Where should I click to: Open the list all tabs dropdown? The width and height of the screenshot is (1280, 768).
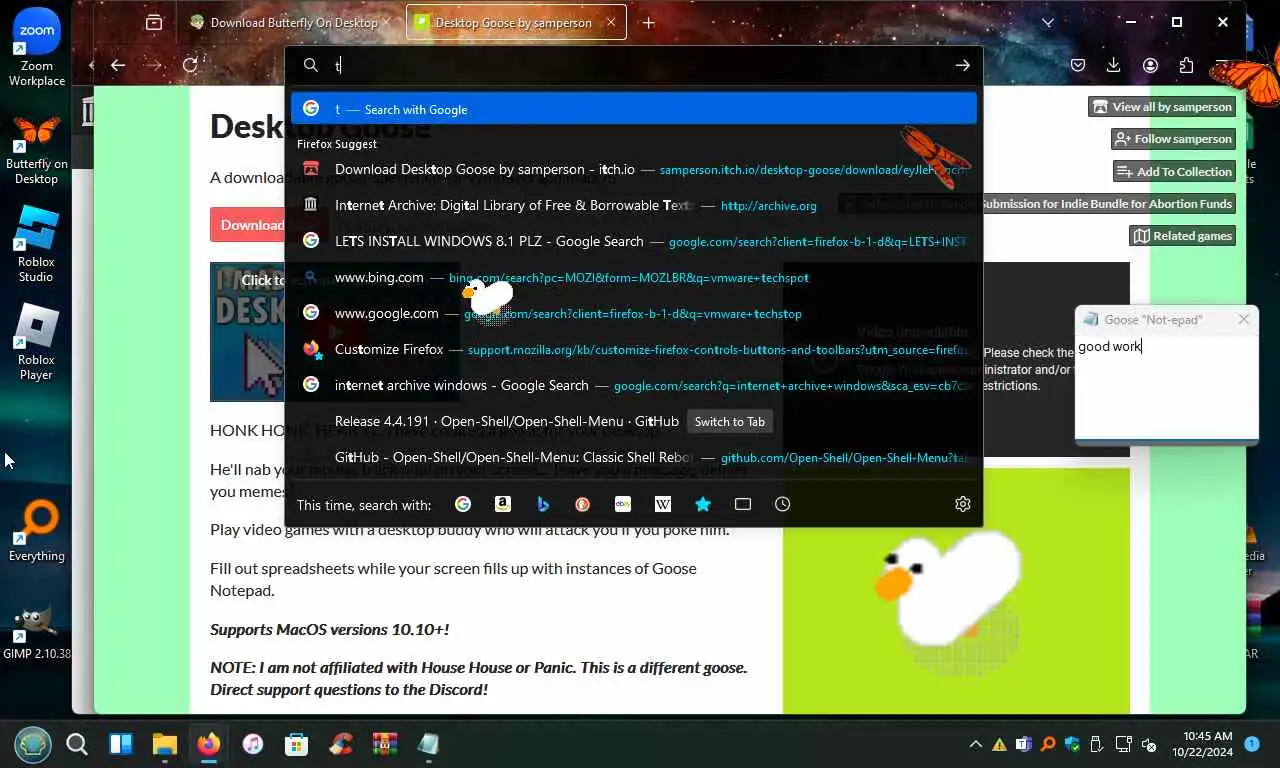1048,22
